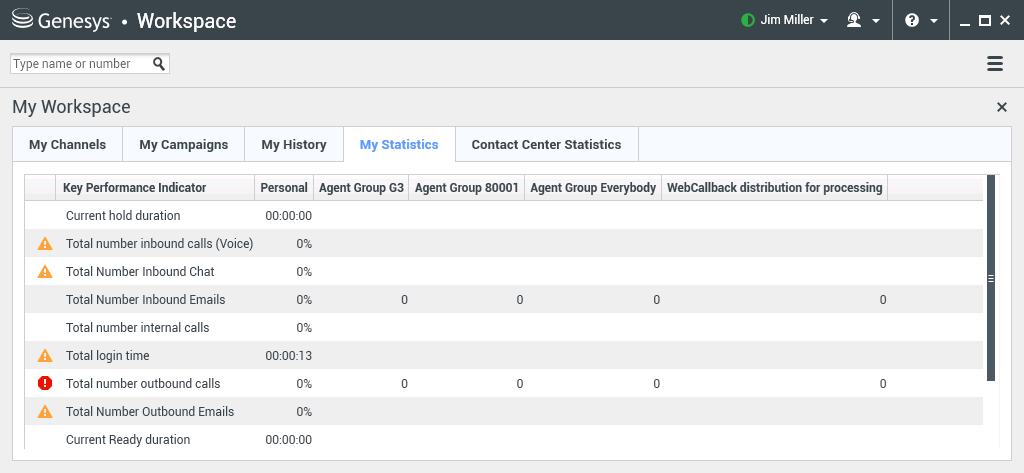Open the Help dropdown menu
Screen dimensions: 1024x473
920,20
